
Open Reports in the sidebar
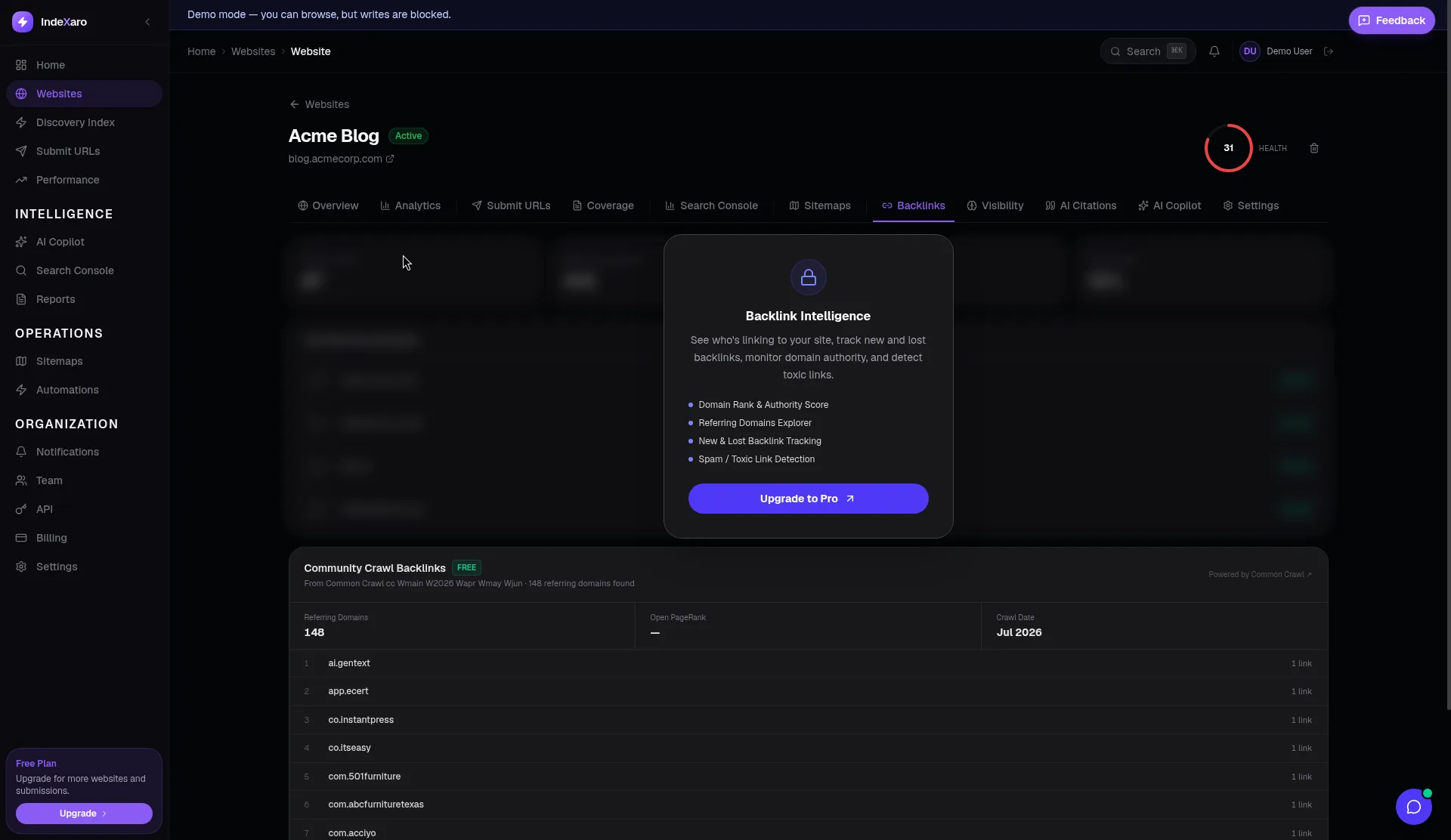point(84,299)
